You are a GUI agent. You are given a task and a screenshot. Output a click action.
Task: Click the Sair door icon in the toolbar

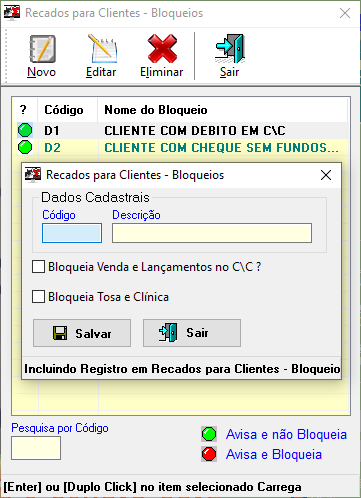(x=230, y=49)
